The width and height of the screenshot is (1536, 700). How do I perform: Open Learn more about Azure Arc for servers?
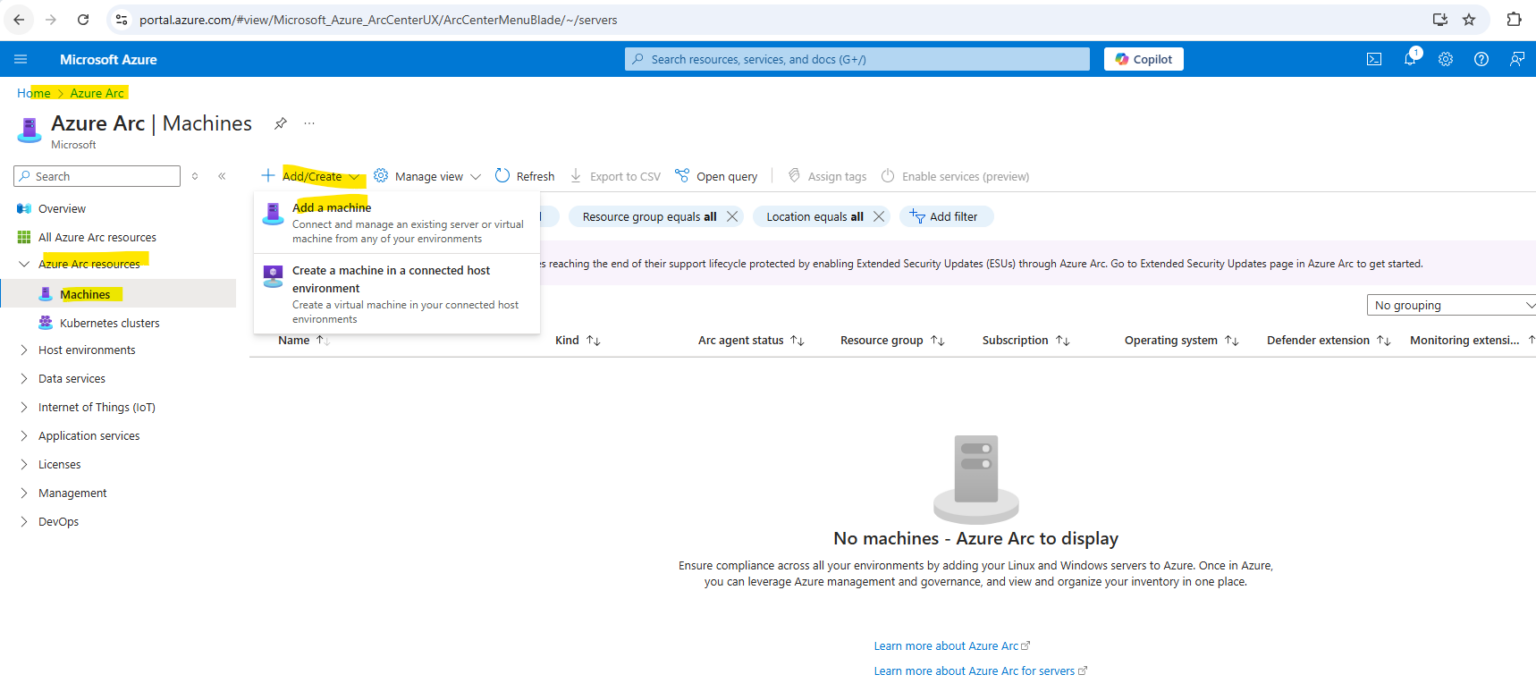974,670
